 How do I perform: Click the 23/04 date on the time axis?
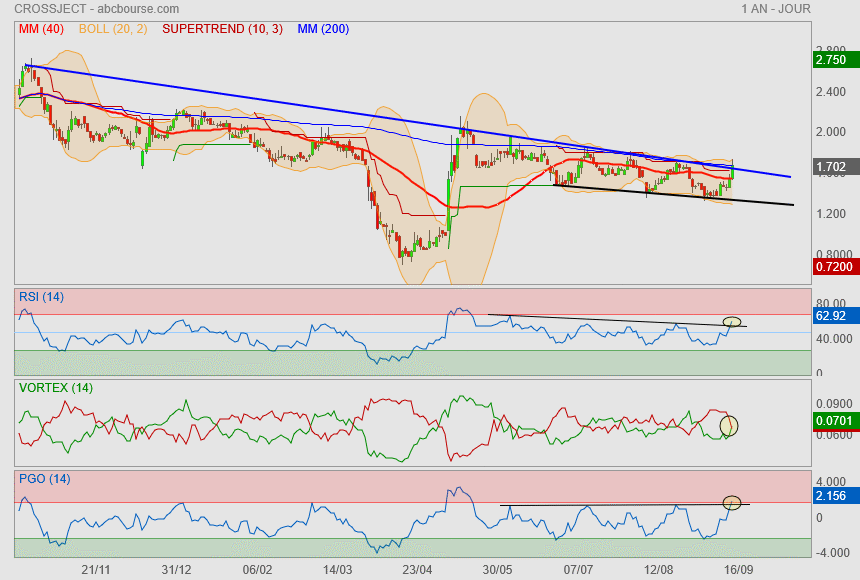(417, 569)
